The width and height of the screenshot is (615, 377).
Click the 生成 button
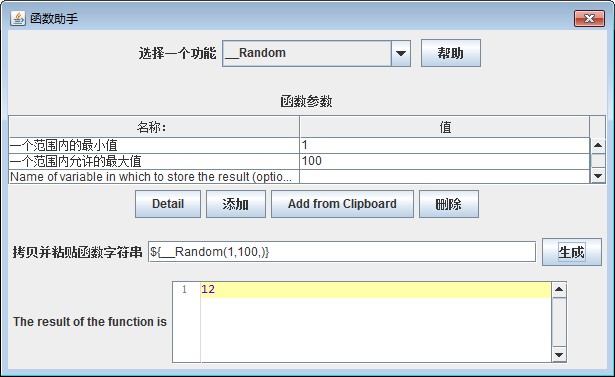click(x=571, y=252)
